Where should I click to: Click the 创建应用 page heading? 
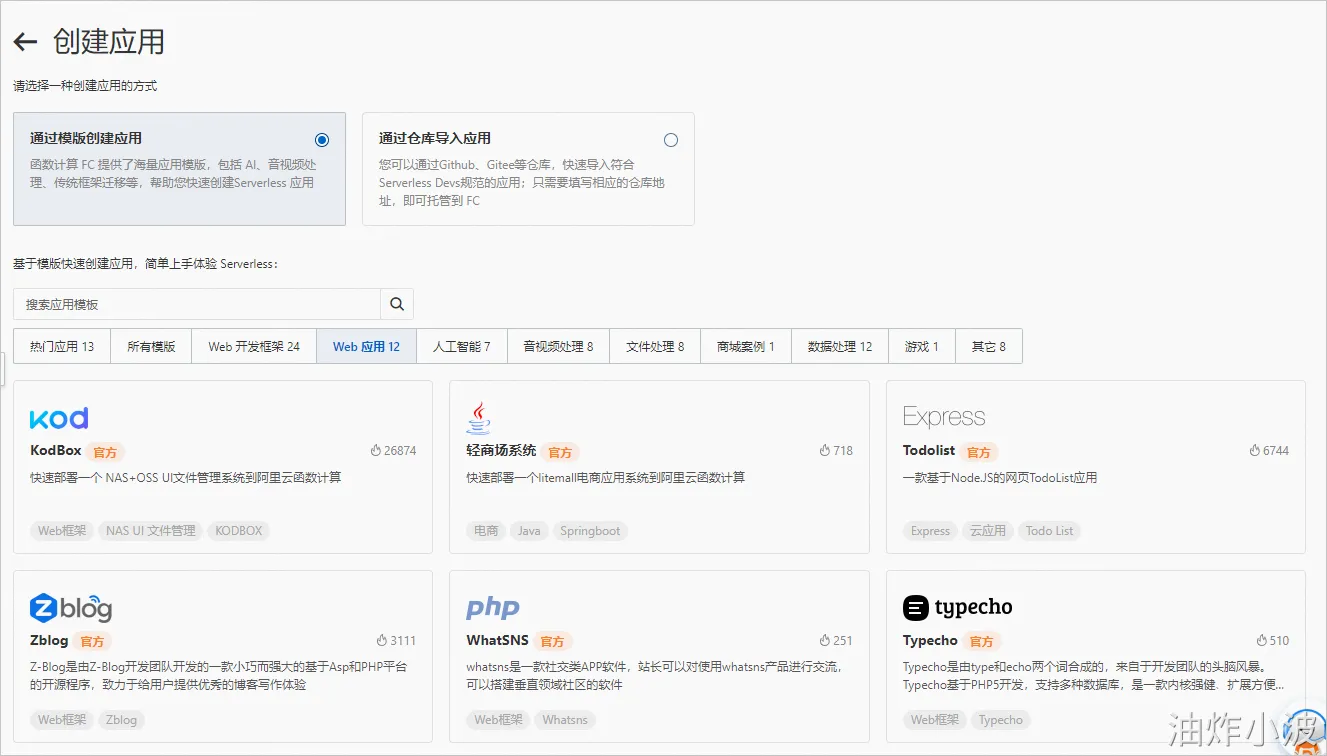[x=109, y=42]
